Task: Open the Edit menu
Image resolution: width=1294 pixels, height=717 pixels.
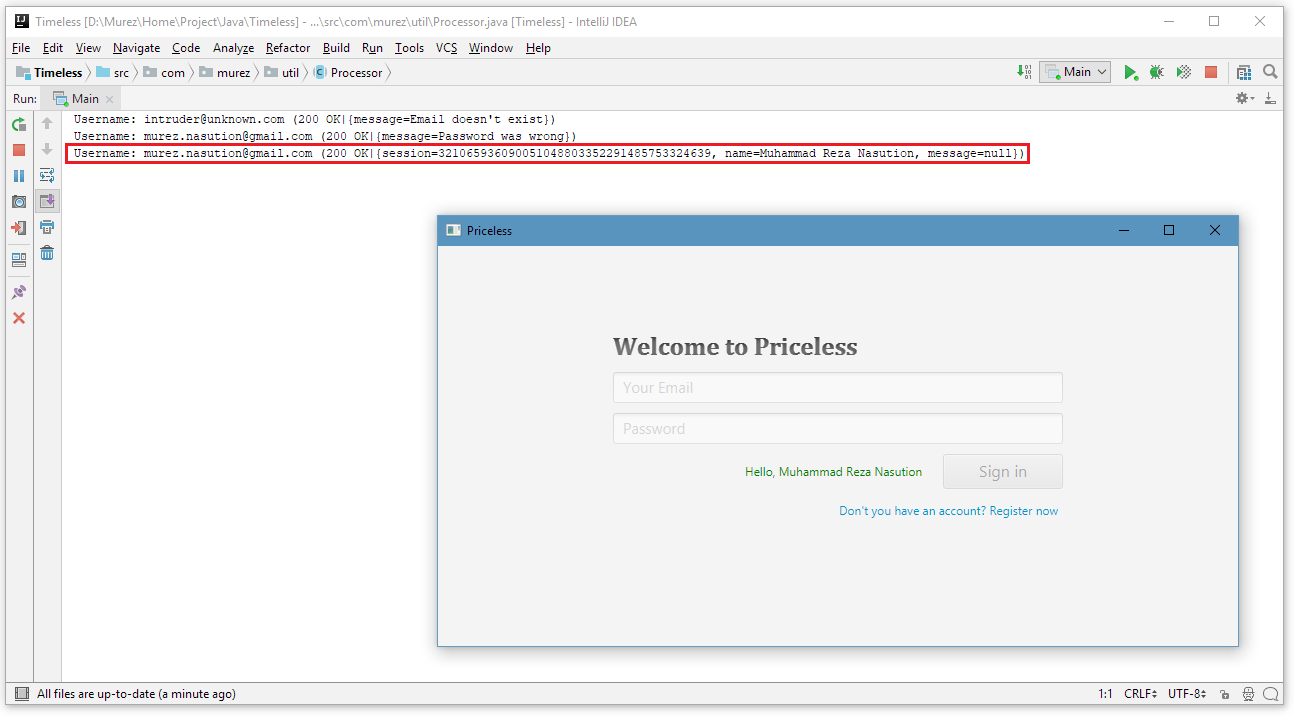Action: point(53,48)
